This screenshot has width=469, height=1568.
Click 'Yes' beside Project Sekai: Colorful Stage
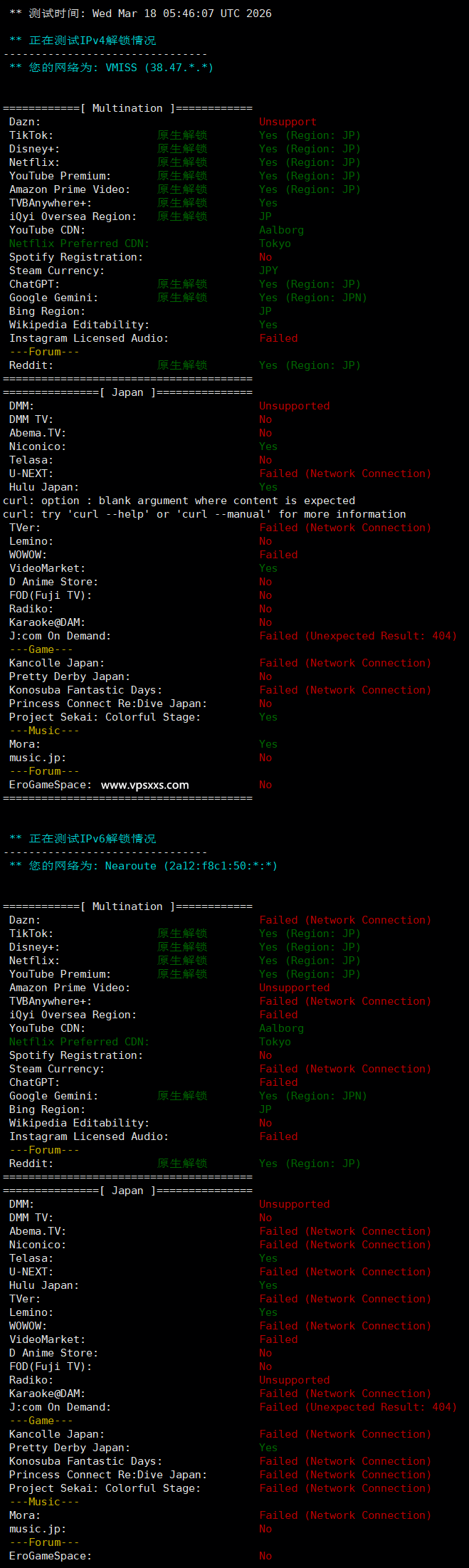(268, 717)
